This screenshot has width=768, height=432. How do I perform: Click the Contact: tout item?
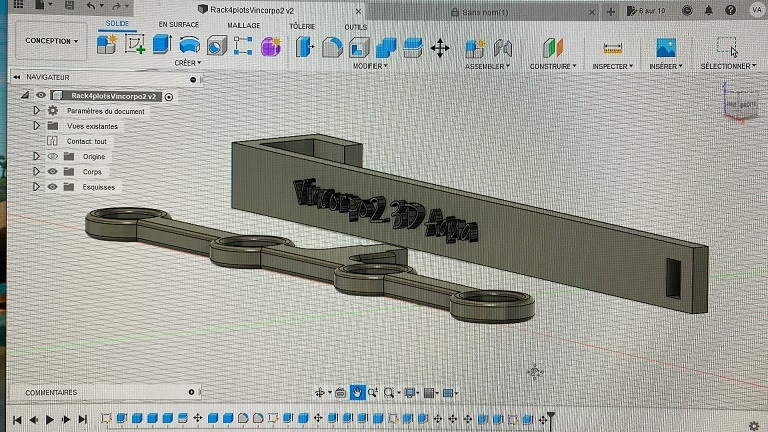pos(86,142)
